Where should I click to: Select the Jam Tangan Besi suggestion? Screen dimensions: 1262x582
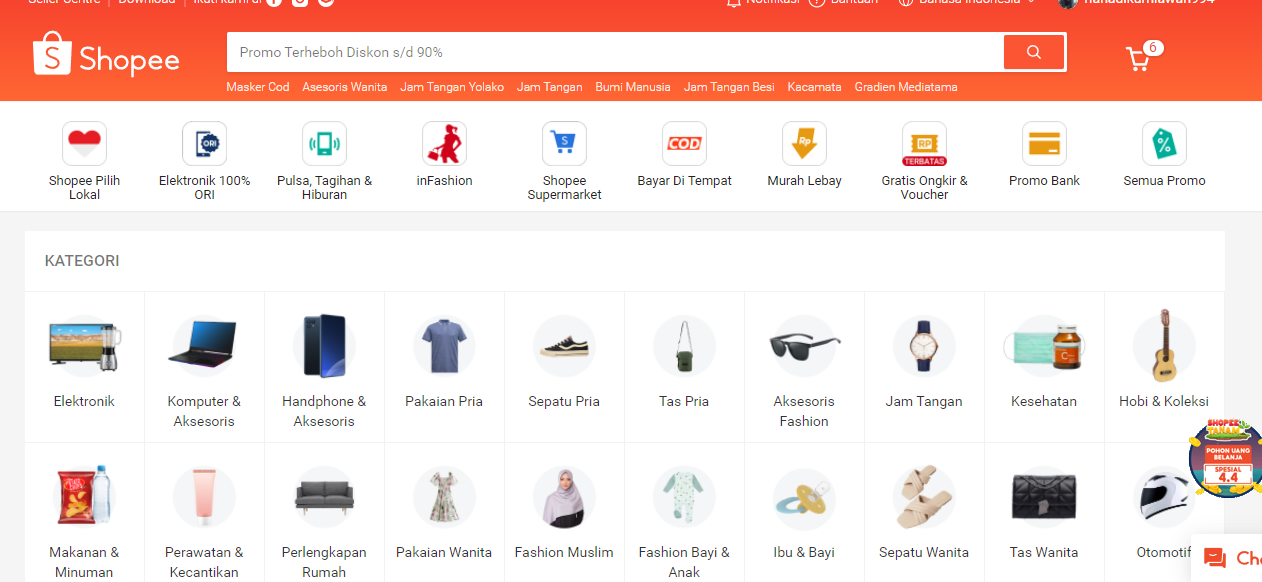tap(729, 87)
